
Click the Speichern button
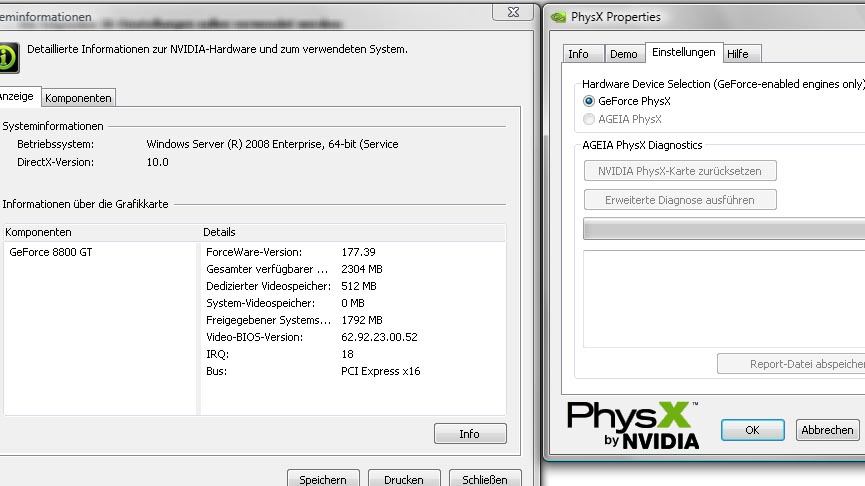click(323, 479)
